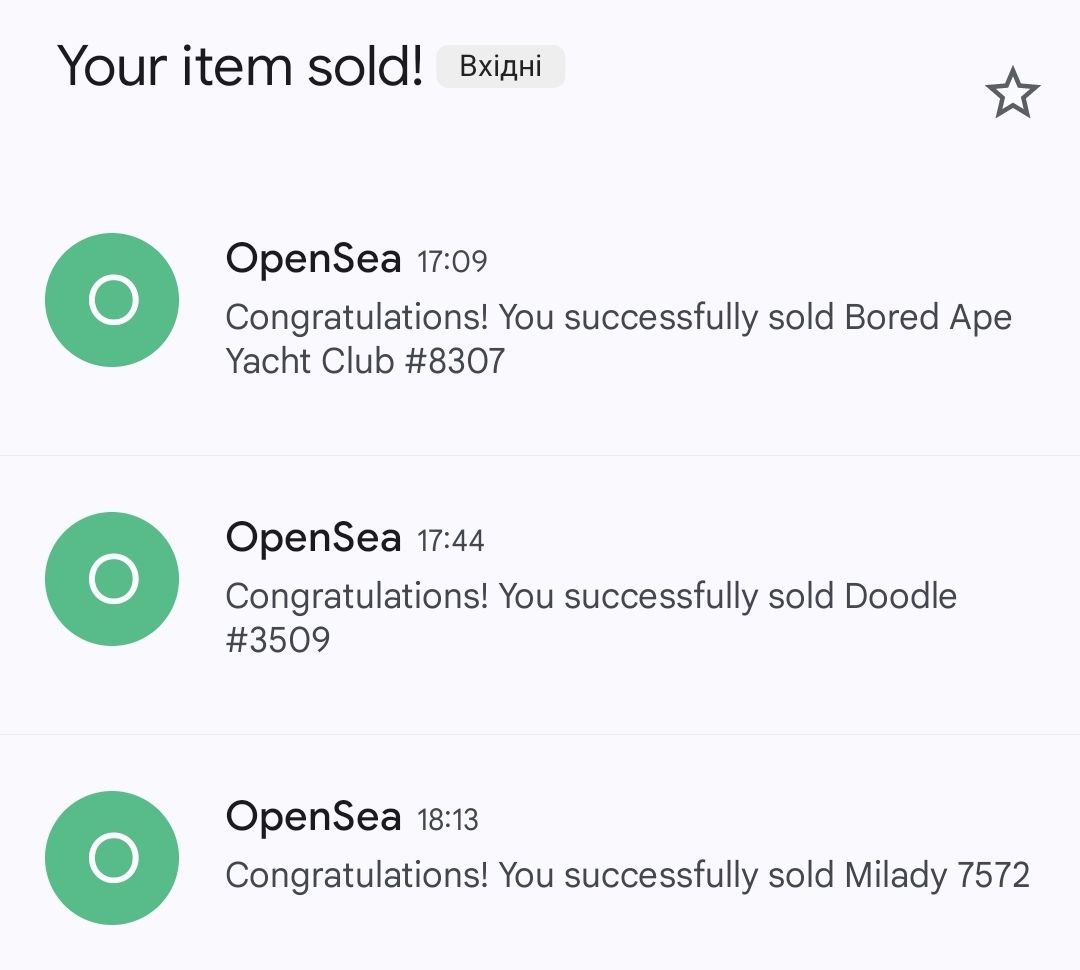Star the 'Your item sold!' conversation
Image resolution: width=1080 pixels, height=970 pixels.
[1012, 92]
